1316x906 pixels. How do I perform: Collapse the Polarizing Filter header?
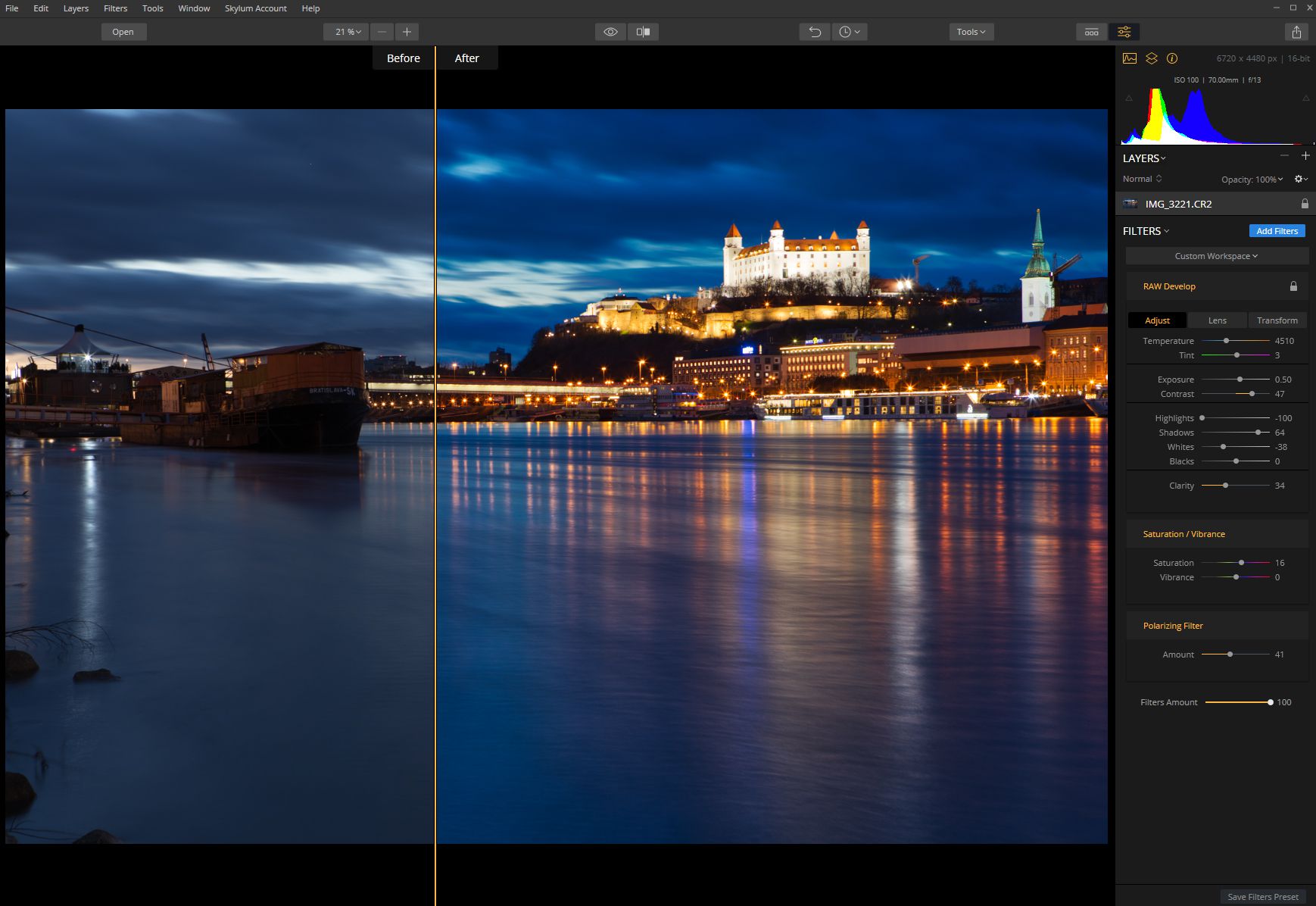[x=1173, y=626]
